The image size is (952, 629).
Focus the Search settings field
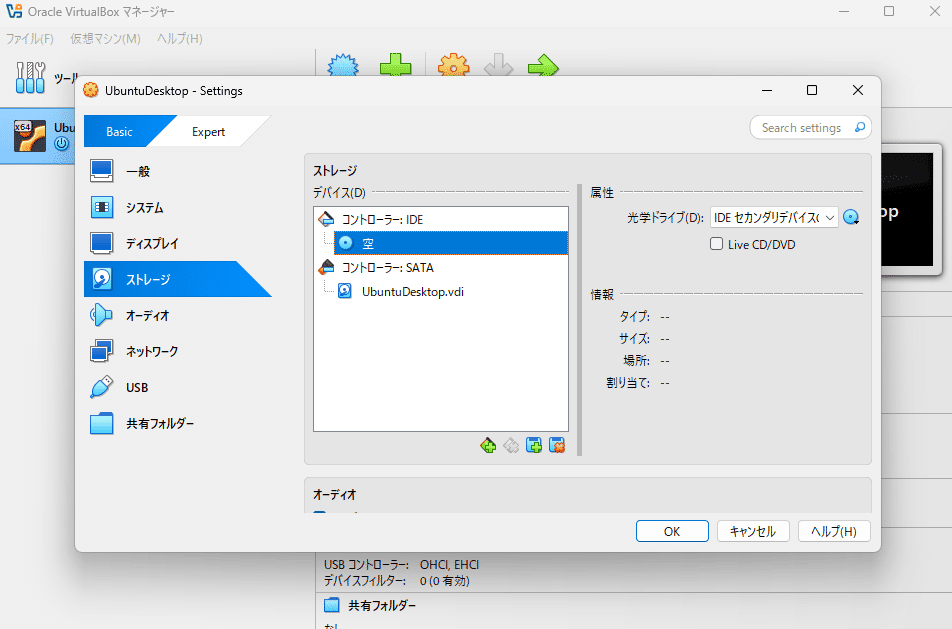[x=811, y=128]
